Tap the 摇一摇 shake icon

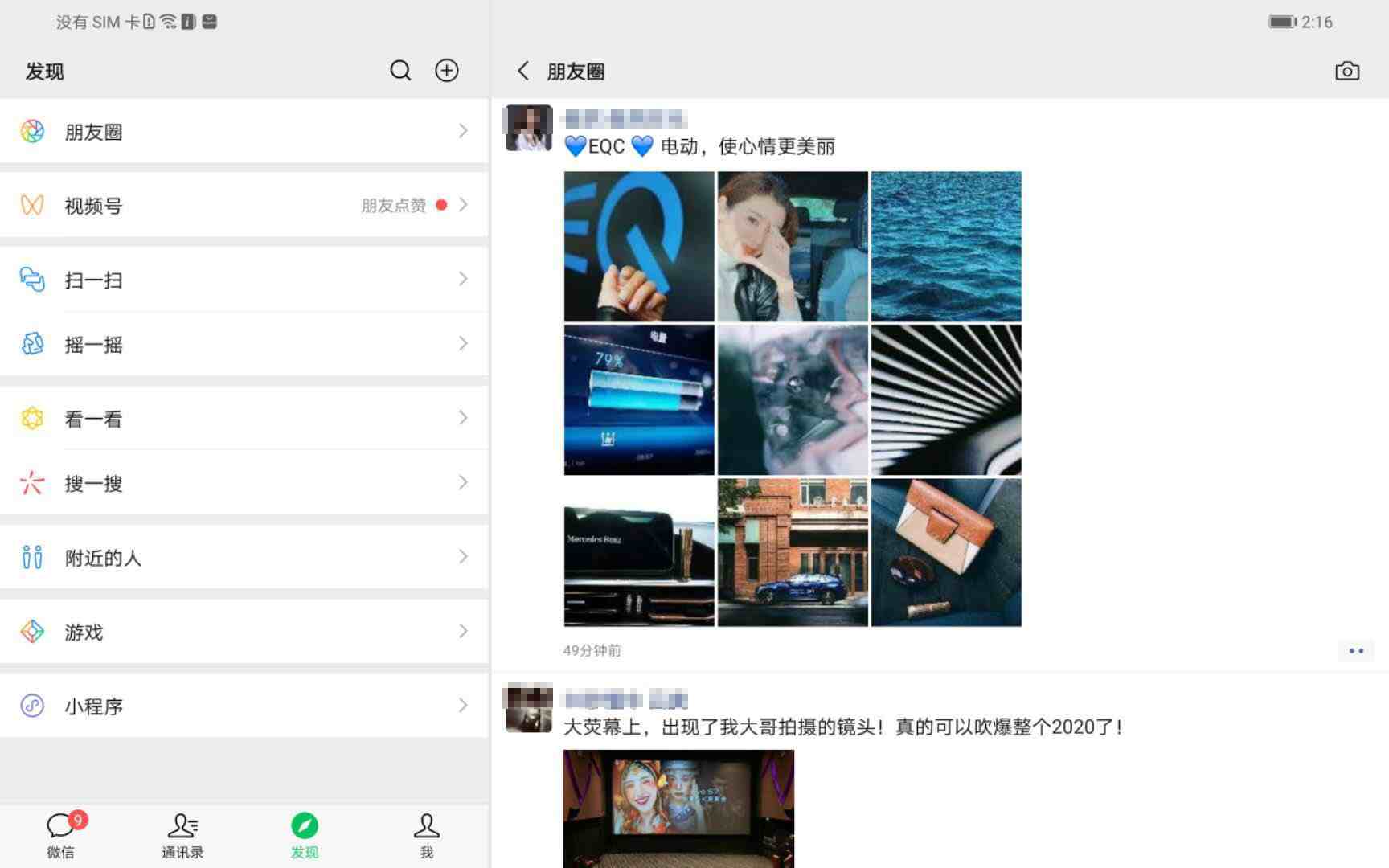point(32,344)
